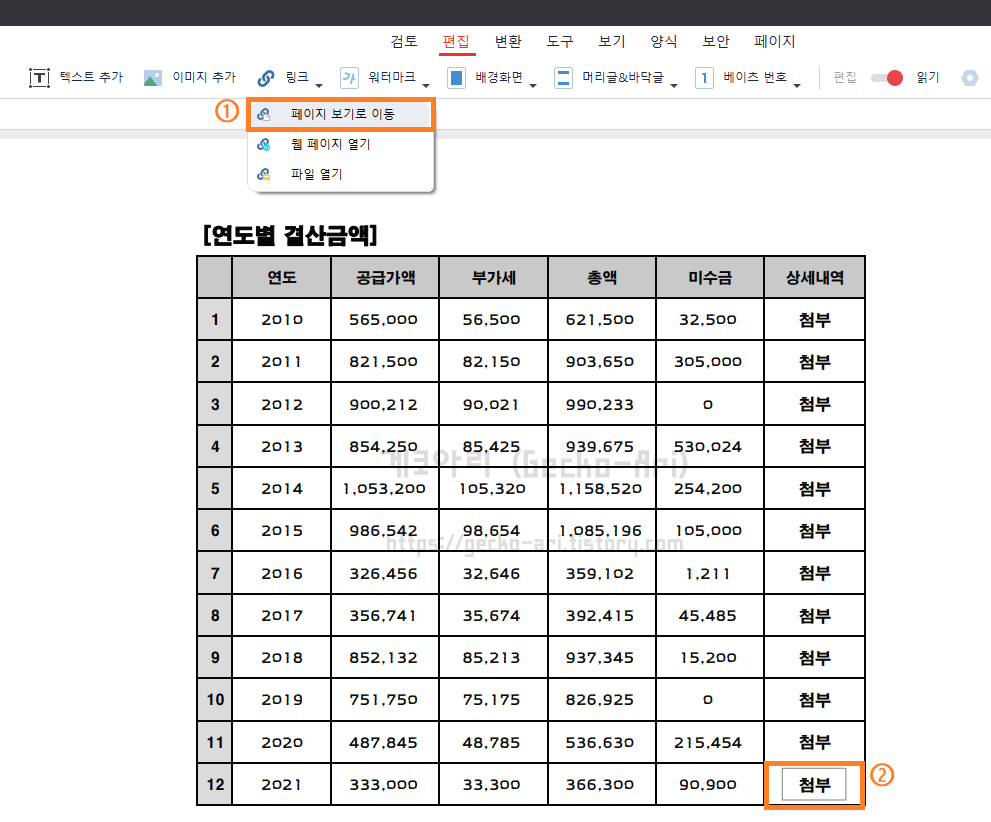
Task: Click the 부가세 column header
Action: pyautogui.click(x=494, y=277)
